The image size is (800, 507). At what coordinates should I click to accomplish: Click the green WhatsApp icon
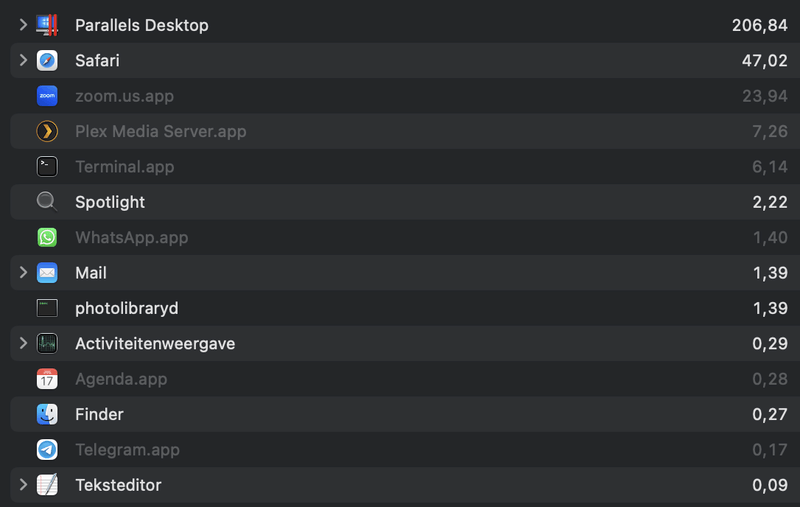point(47,238)
